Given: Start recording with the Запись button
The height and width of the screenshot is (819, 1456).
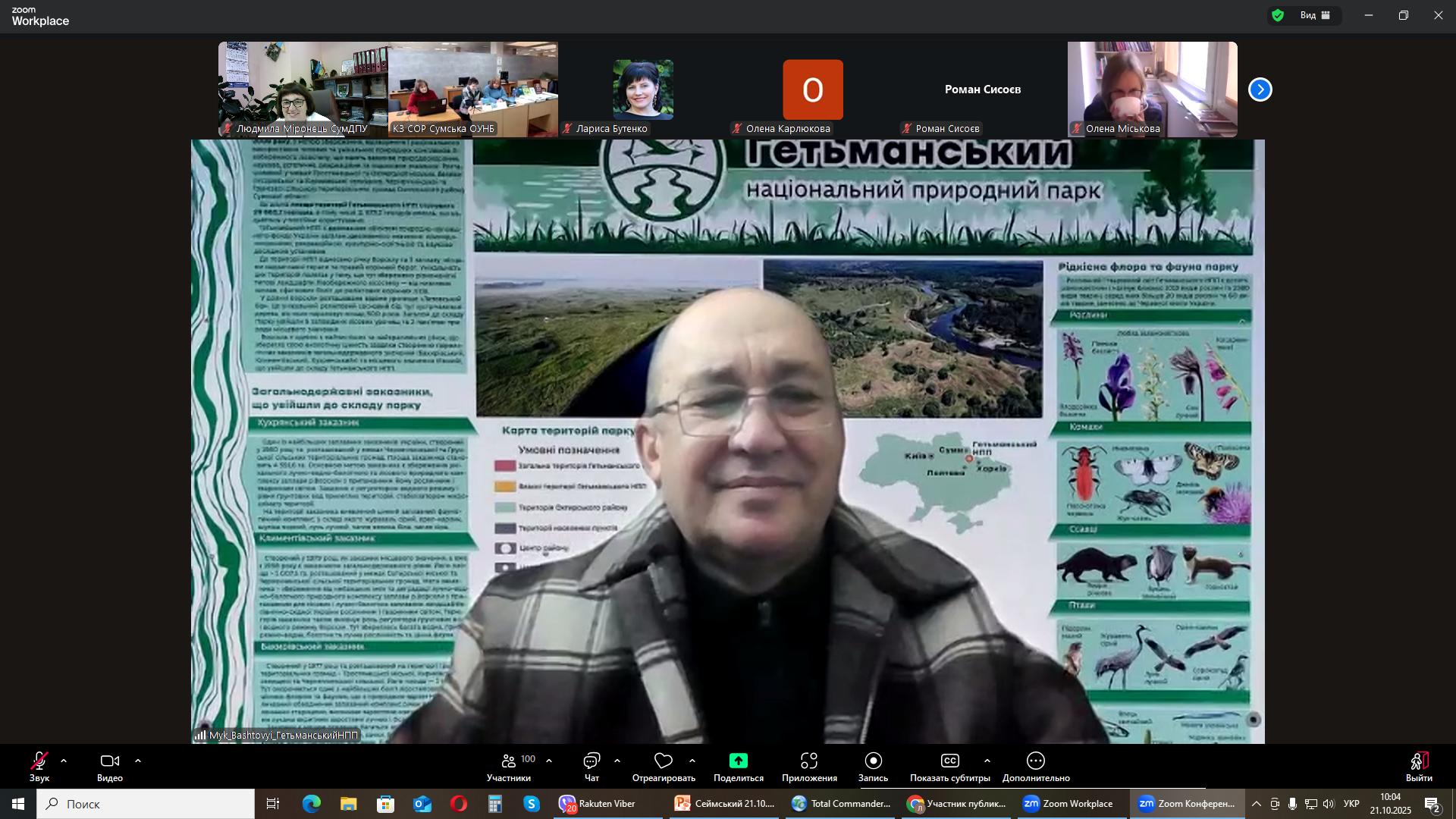Looking at the screenshot, I should point(873,761).
